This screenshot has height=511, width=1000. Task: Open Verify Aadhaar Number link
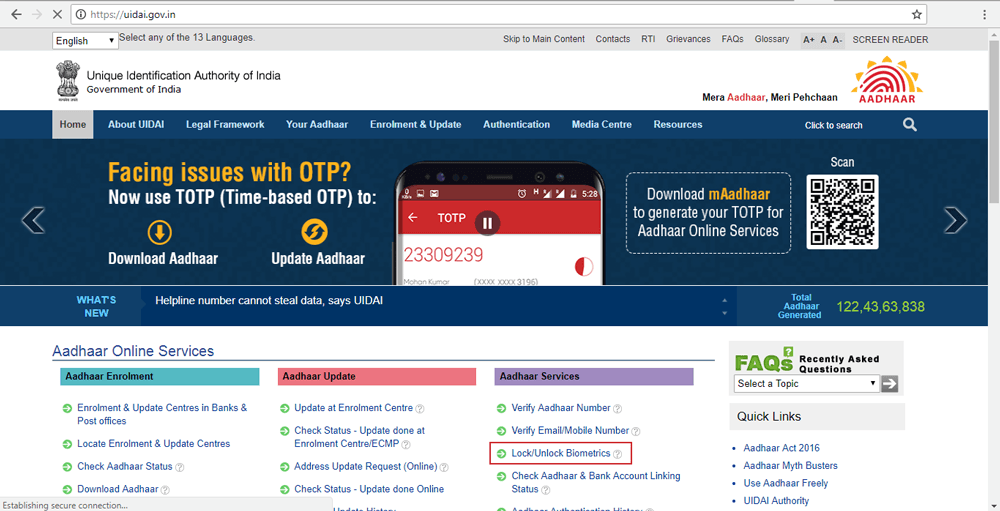[560, 408]
